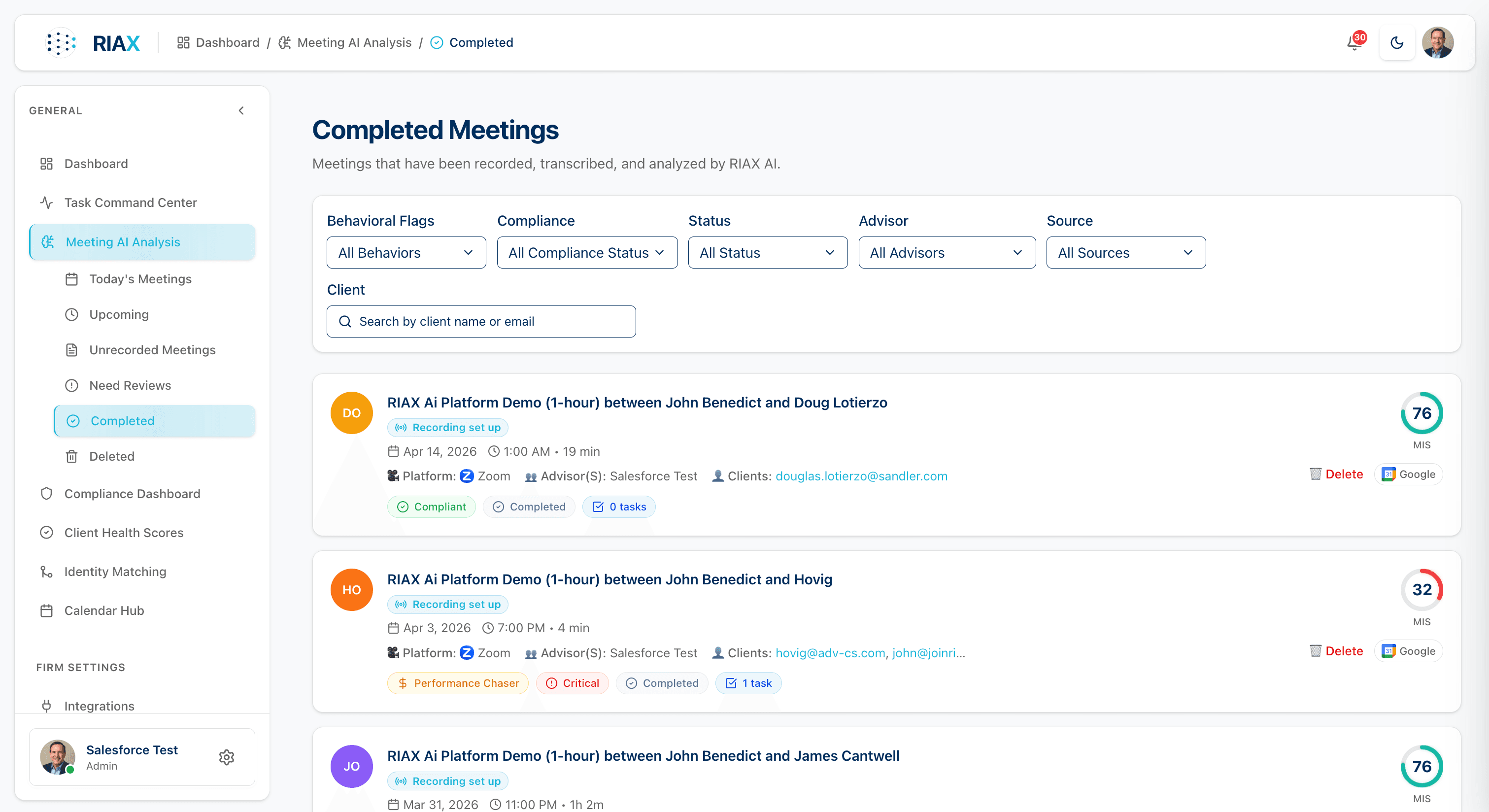Delete the Doug Lotierzo meeting

[x=1336, y=474]
